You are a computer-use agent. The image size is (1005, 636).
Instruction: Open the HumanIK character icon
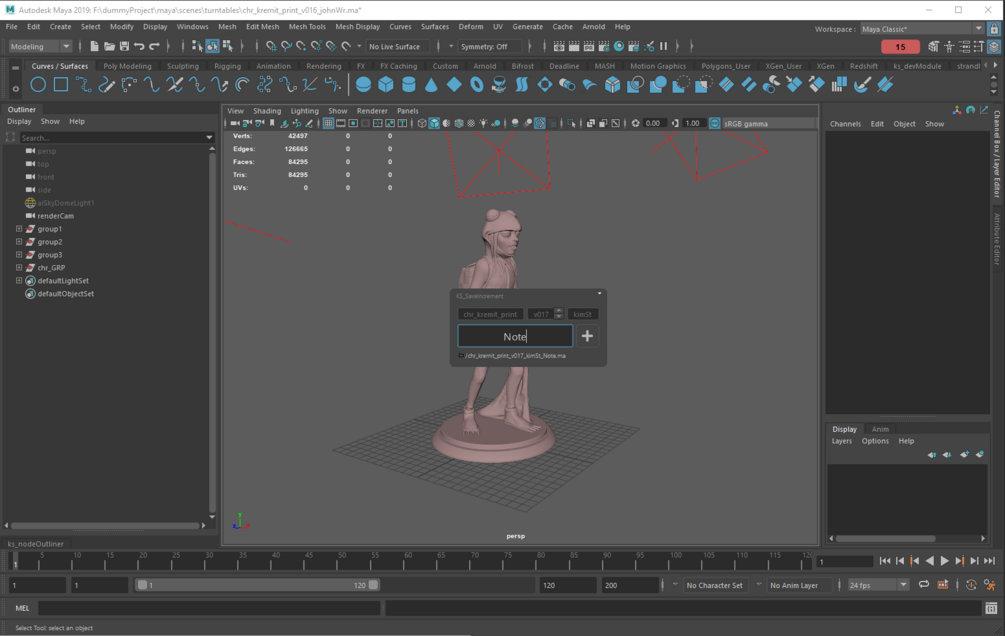[x=949, y=46]
